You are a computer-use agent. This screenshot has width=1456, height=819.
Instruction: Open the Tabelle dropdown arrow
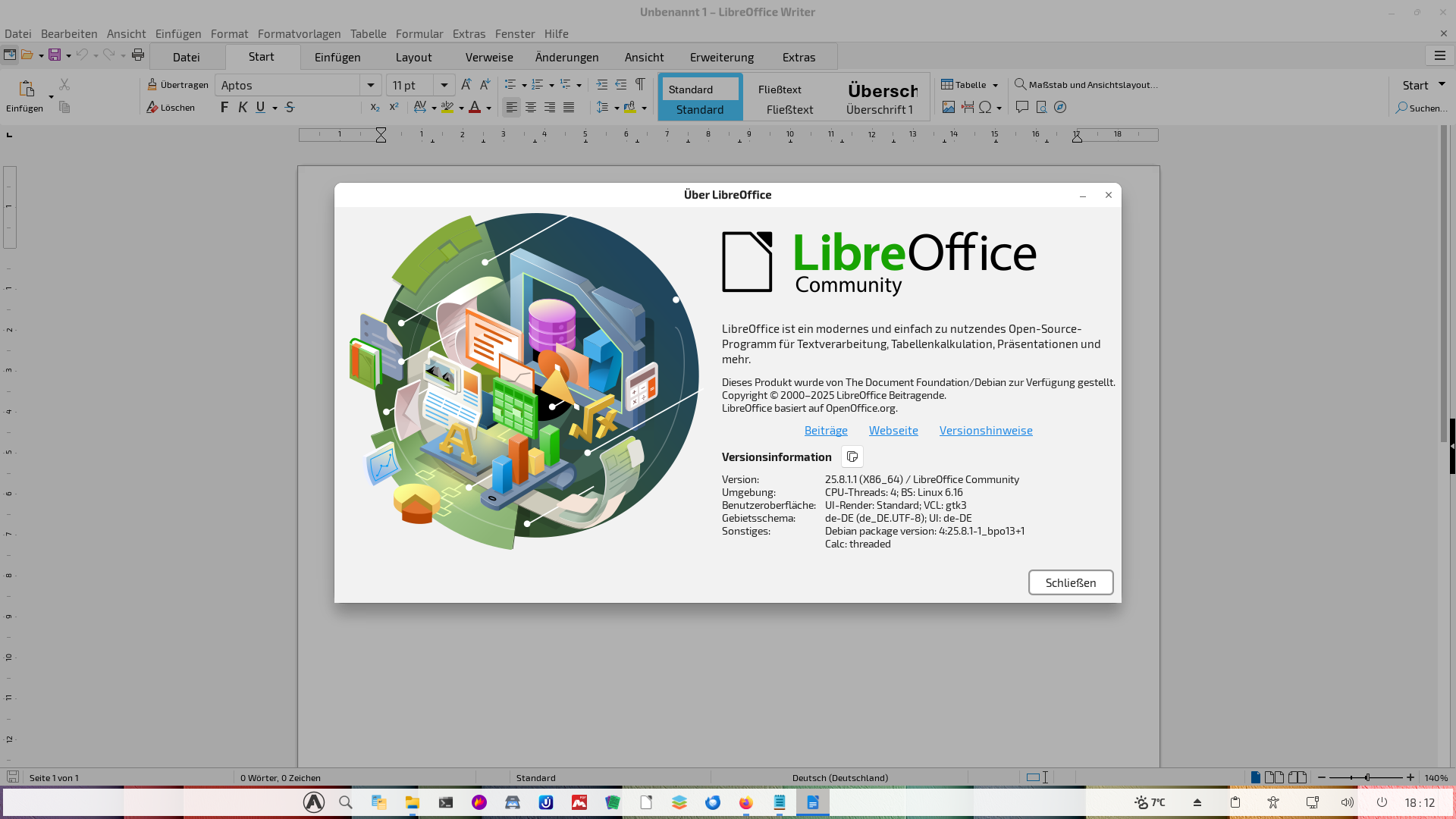995,86
